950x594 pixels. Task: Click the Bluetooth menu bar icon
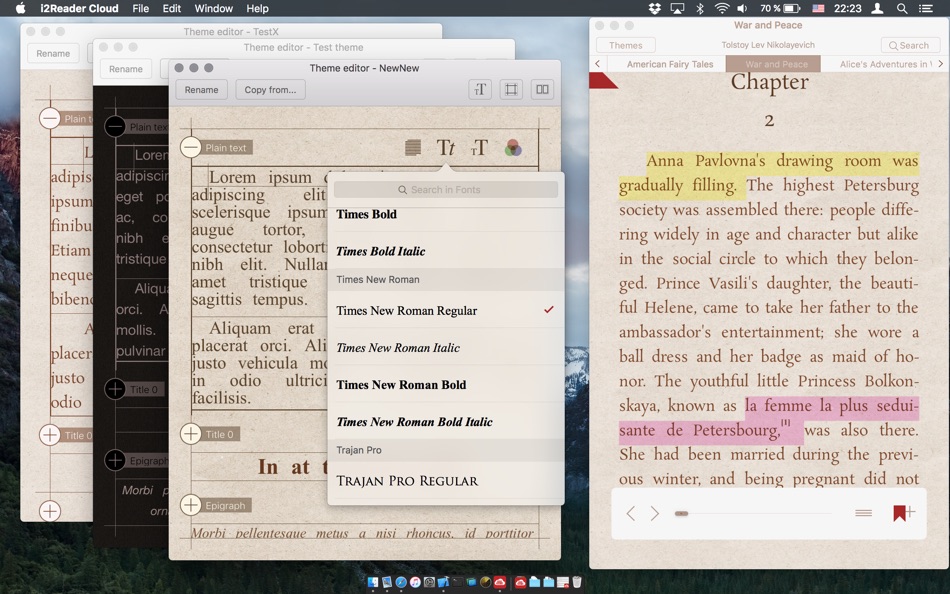(x=699, y=8)
